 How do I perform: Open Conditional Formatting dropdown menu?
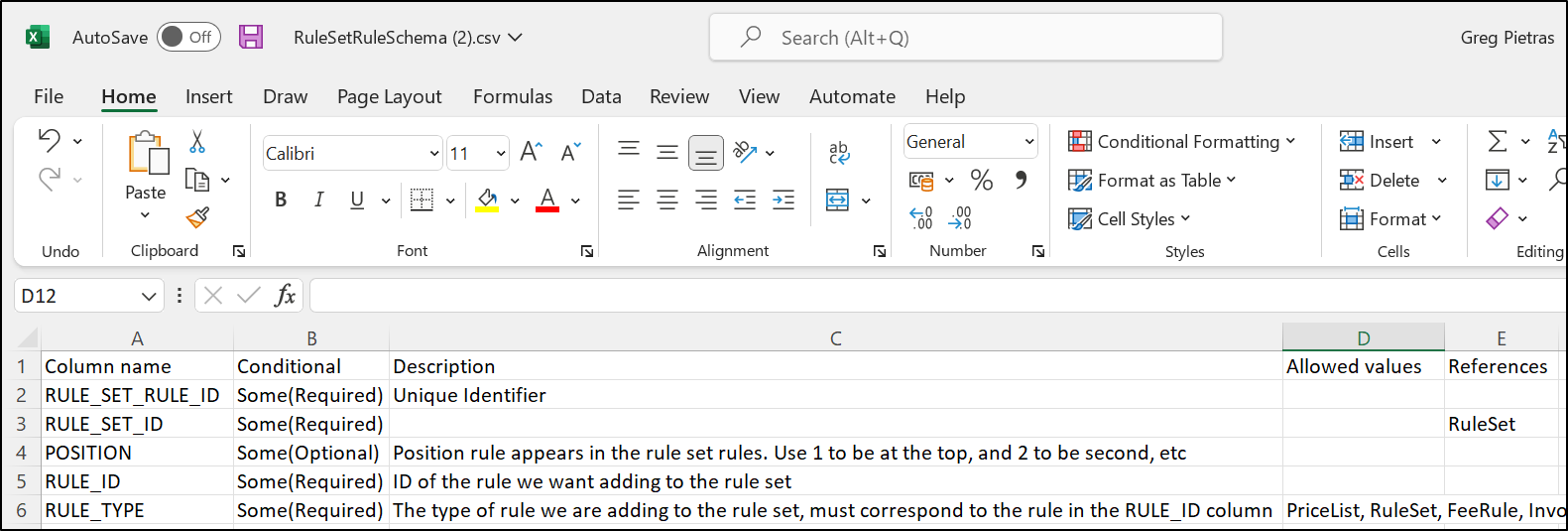pos(1181,142)
